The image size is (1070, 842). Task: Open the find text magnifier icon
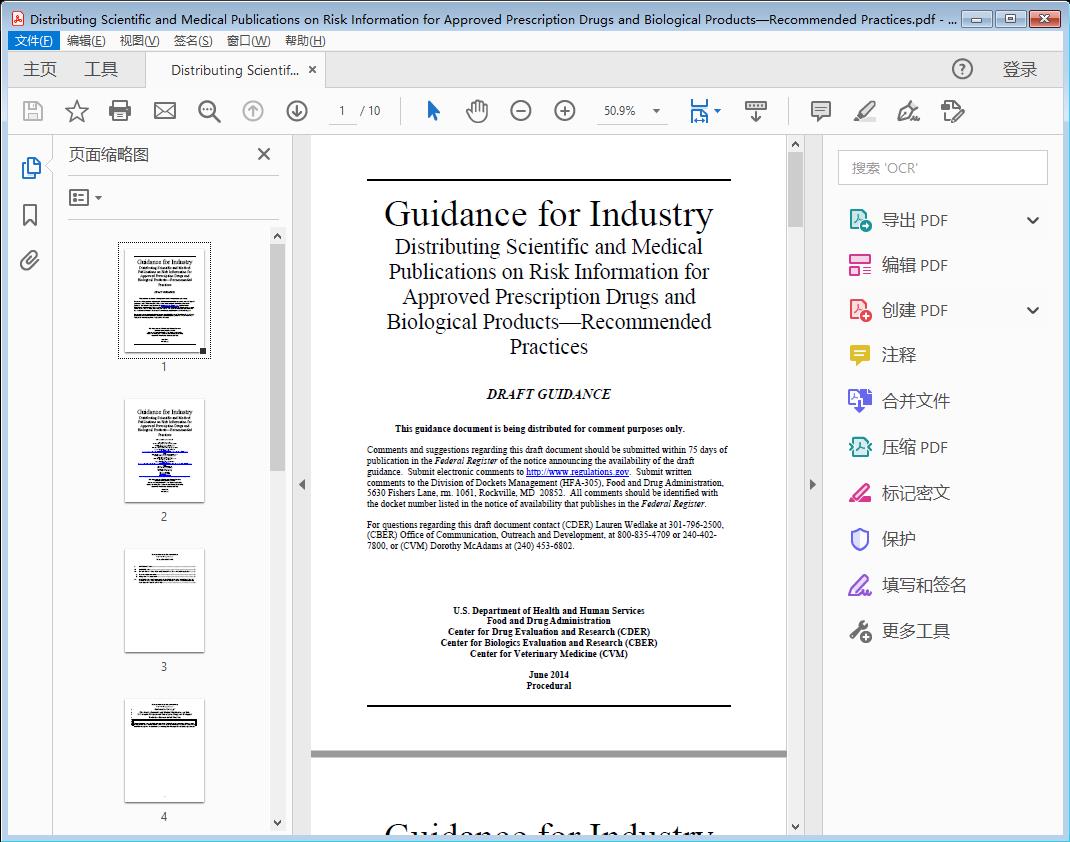[x=209, y=111]
